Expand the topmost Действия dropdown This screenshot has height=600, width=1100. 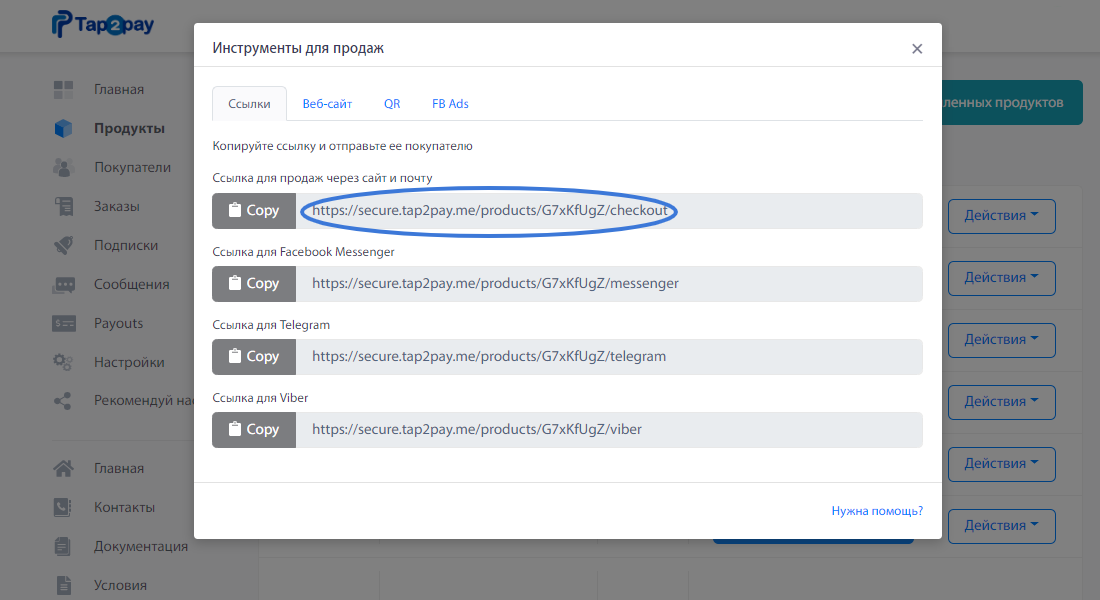click(x=1001, y=216)
